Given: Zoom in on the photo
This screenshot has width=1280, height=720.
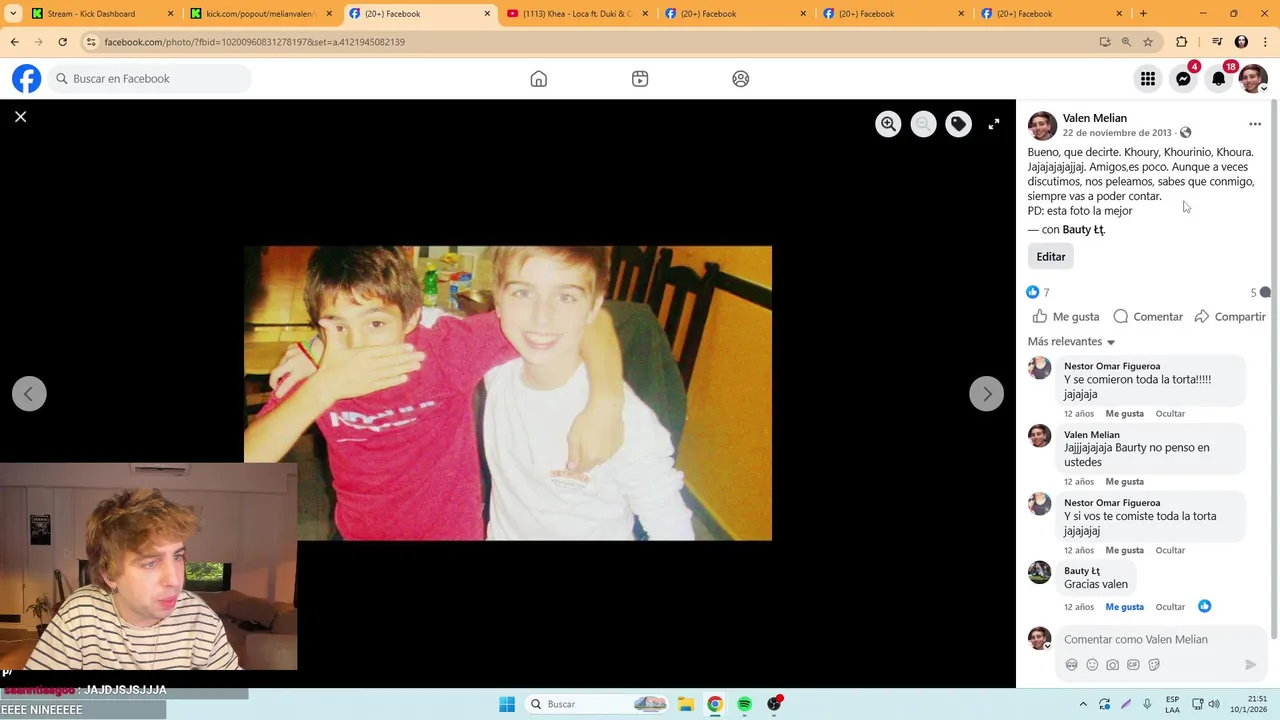Looking at the screenshot, I should pos(888,124).
